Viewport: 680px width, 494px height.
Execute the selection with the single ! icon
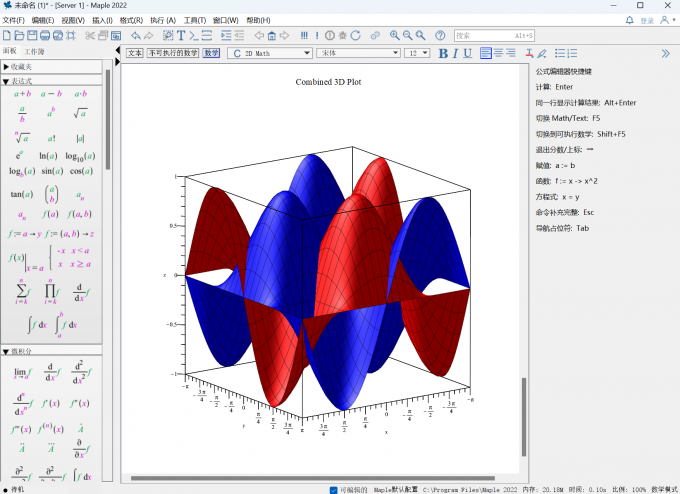click(x=317, y=36)
